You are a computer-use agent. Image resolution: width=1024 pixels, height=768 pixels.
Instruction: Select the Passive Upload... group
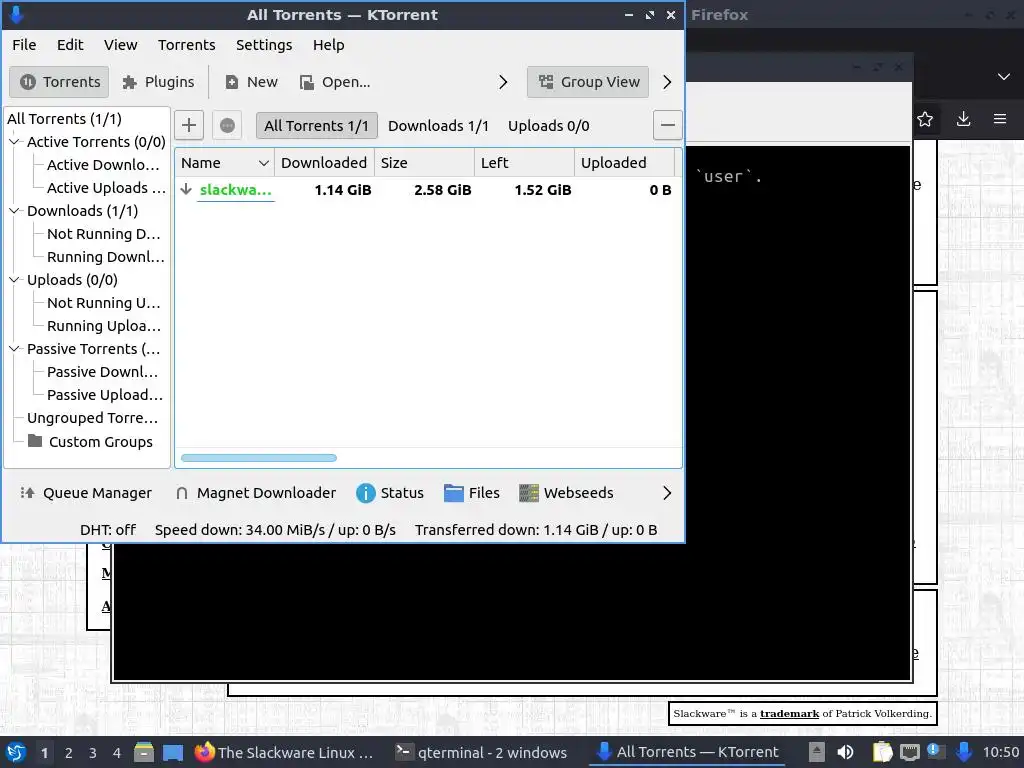pos(104,395)
